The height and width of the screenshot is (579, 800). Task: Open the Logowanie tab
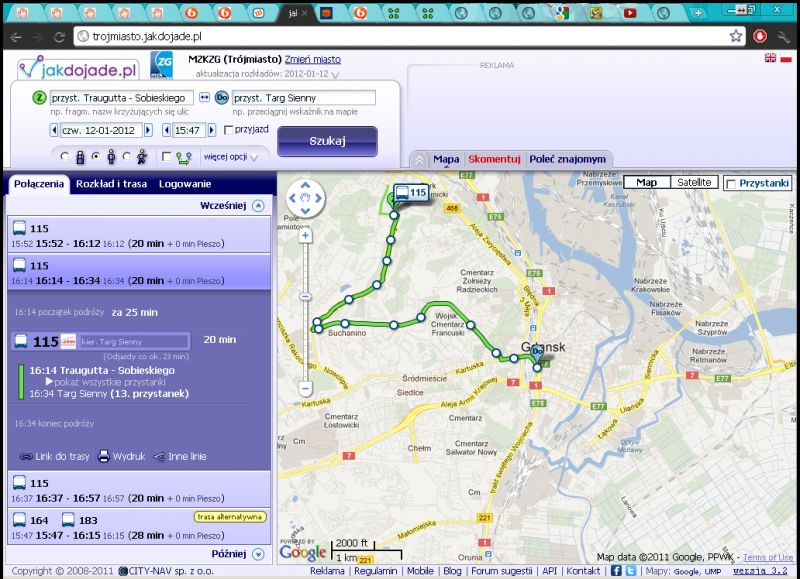coord(185,184)
